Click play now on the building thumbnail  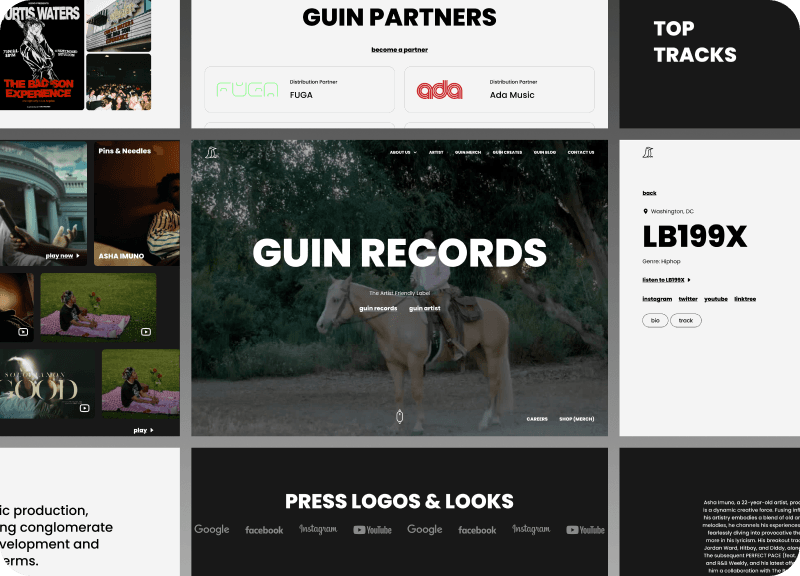pos(62,256)
